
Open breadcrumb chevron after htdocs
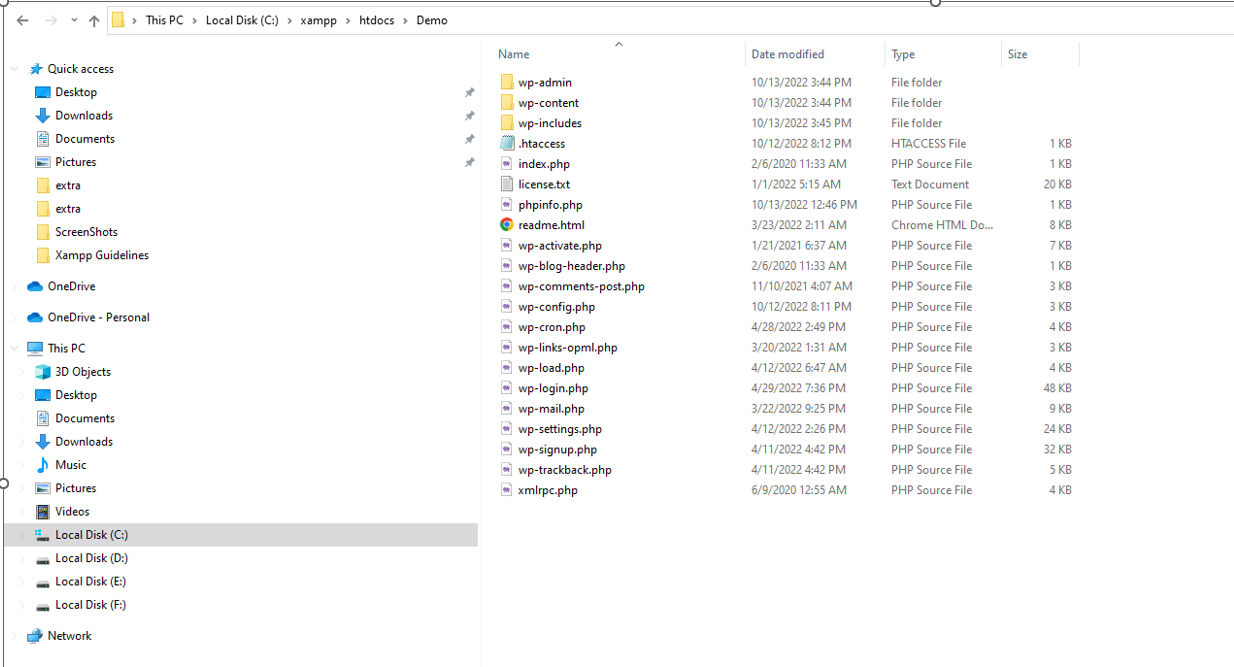tap(406, 20)
